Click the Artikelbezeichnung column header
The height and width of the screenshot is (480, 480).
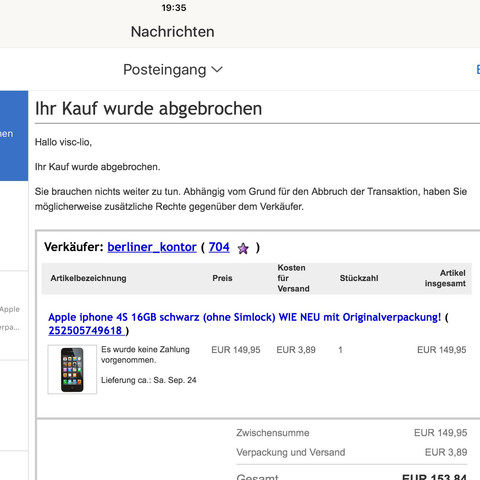pyautogui.click(x=88, y=278)
